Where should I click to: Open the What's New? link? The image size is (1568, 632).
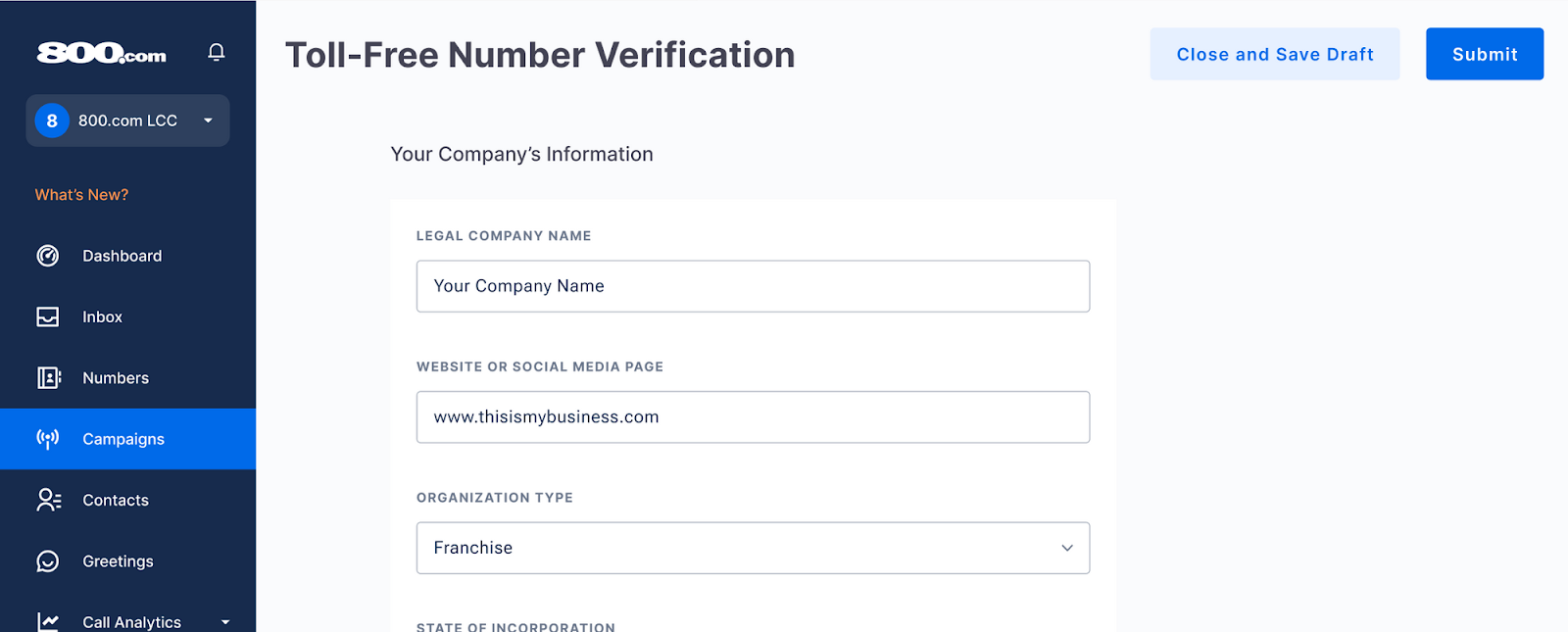pos(81,195)
